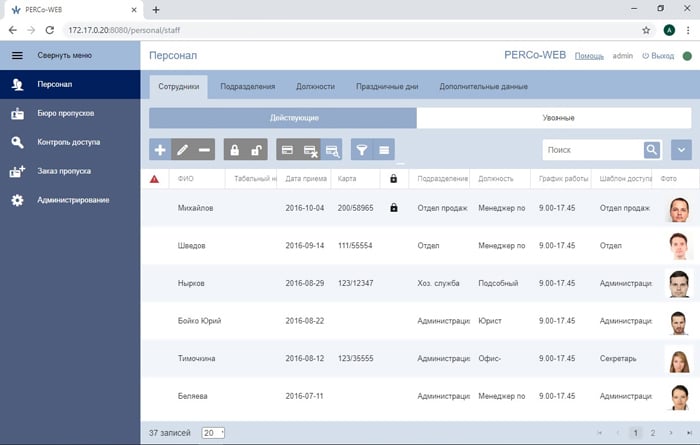This screenshot has height=445, width=700.
Task: Switch to the Должности tab
Action: (316, 87)
